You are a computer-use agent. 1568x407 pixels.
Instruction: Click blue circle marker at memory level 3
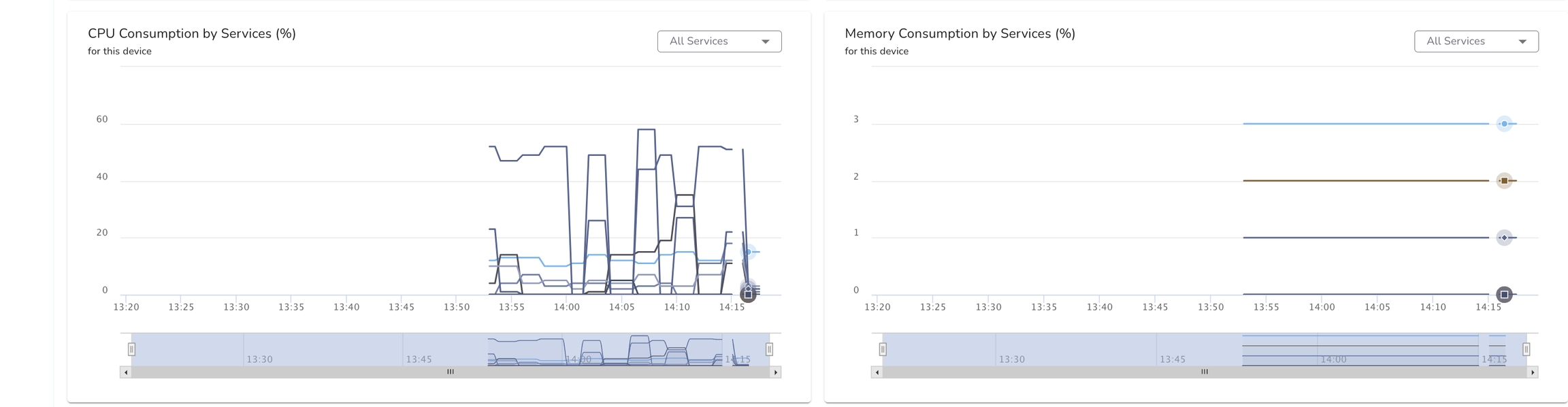[x=1504, y=124]
